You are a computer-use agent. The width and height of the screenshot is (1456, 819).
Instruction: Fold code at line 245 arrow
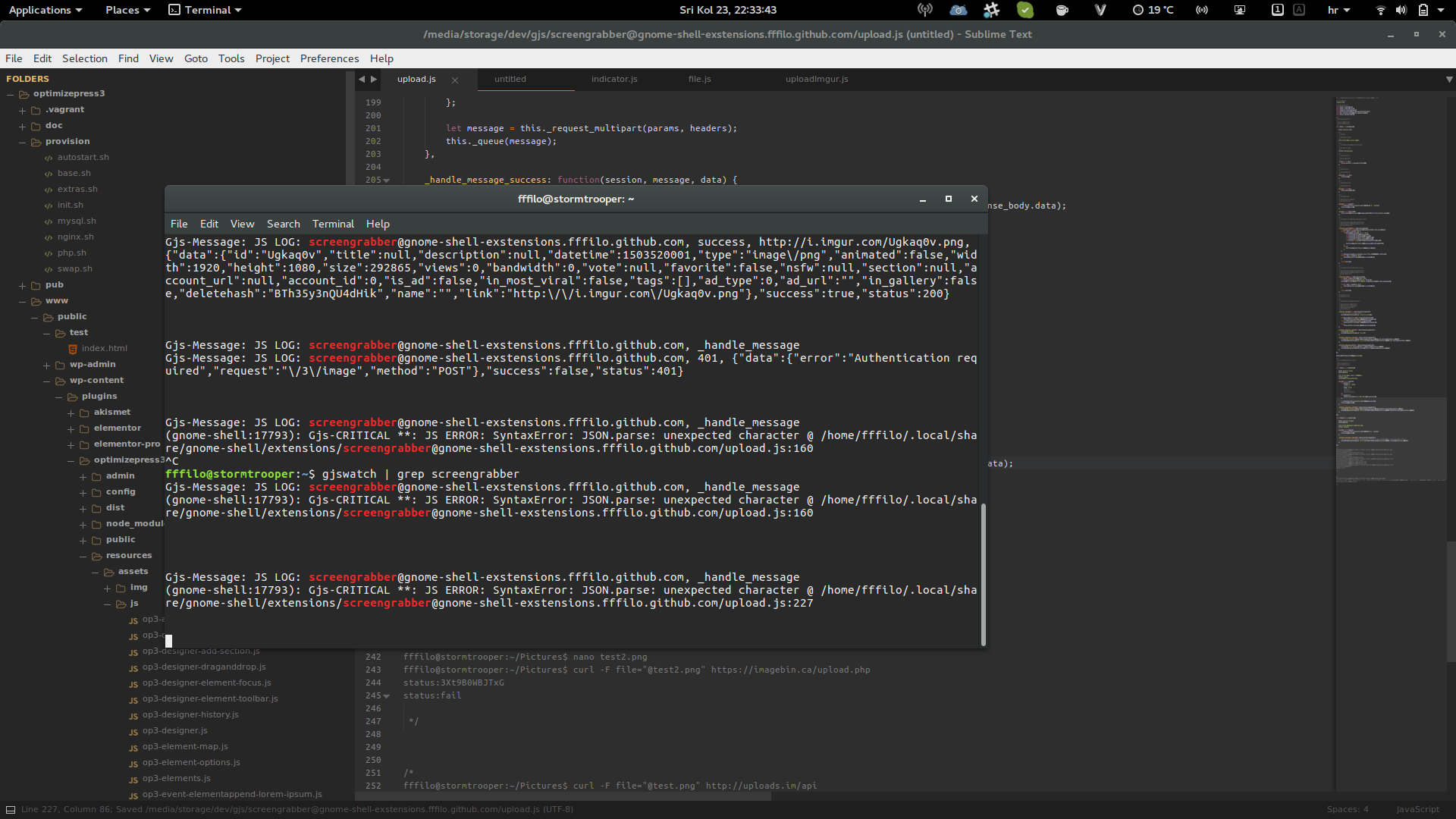pos(387,696)
